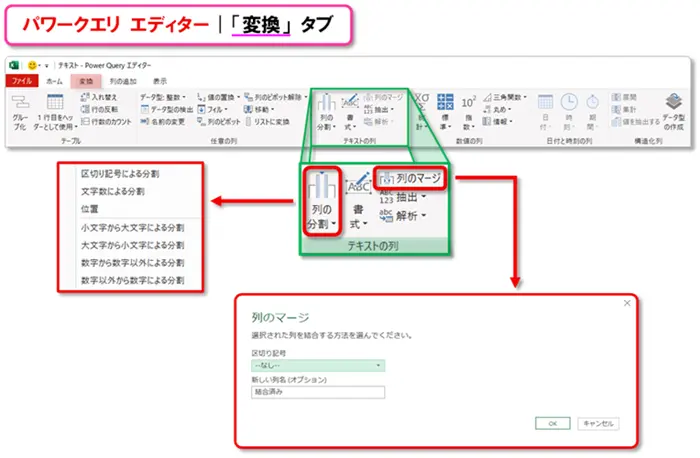Open the 区切り記号 --なし-- combo box
The height and width of the screenshot is (458, 700).
[318, 366]
